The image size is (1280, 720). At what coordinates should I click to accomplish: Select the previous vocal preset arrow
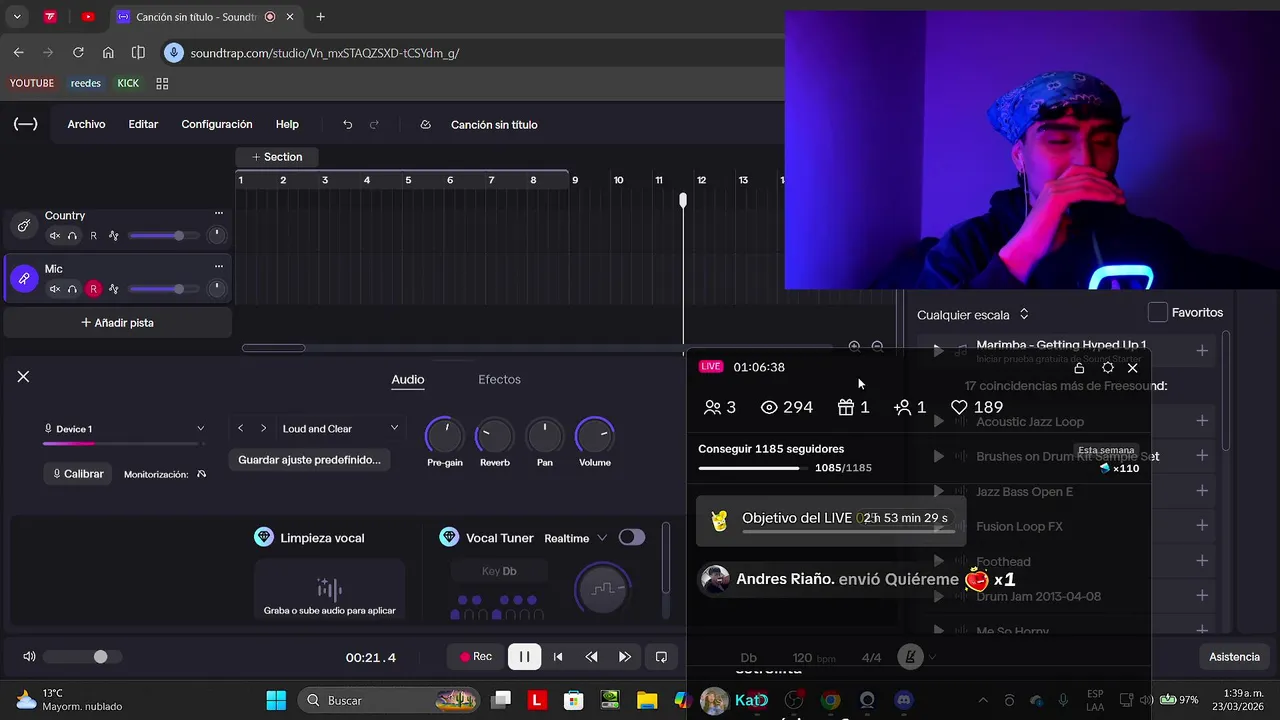(x=240, y=428)
